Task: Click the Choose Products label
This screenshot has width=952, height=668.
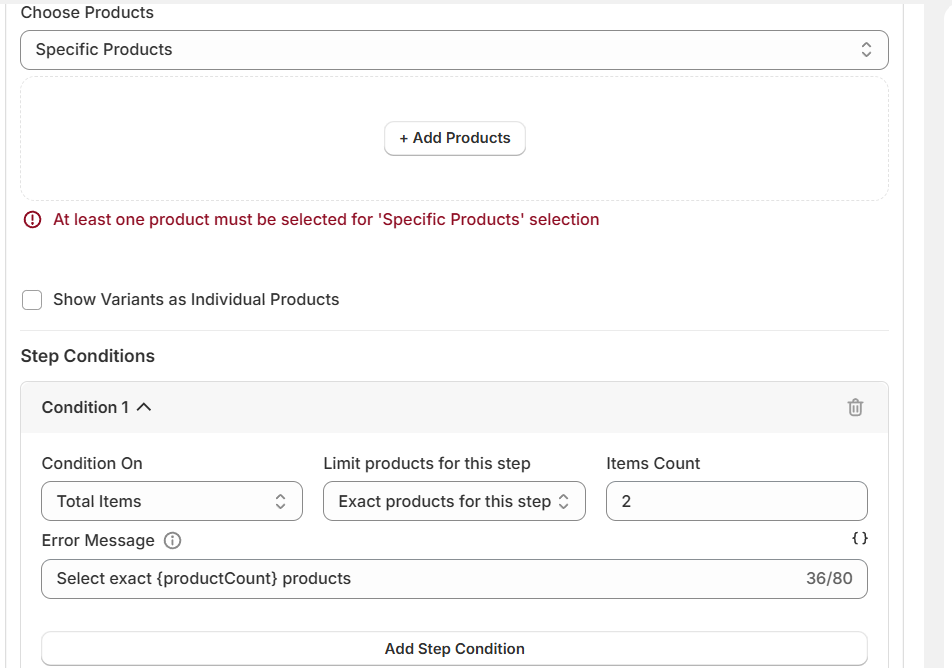Action: [x=87, y=13]
